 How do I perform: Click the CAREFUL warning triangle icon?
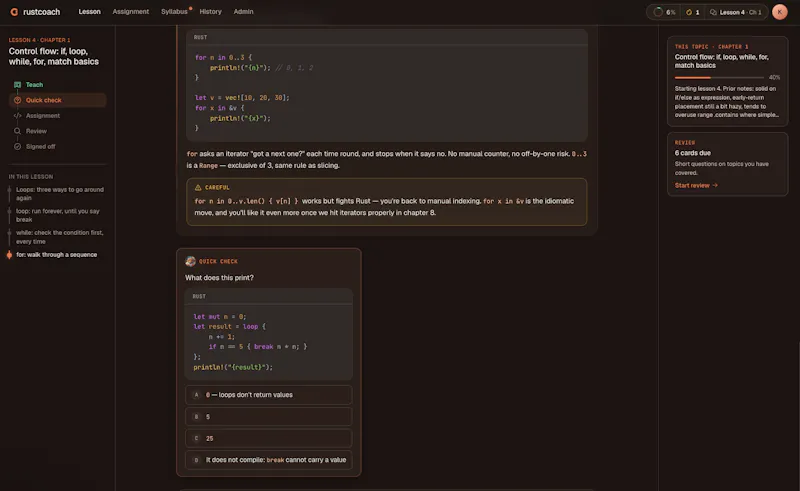point(198,187)
